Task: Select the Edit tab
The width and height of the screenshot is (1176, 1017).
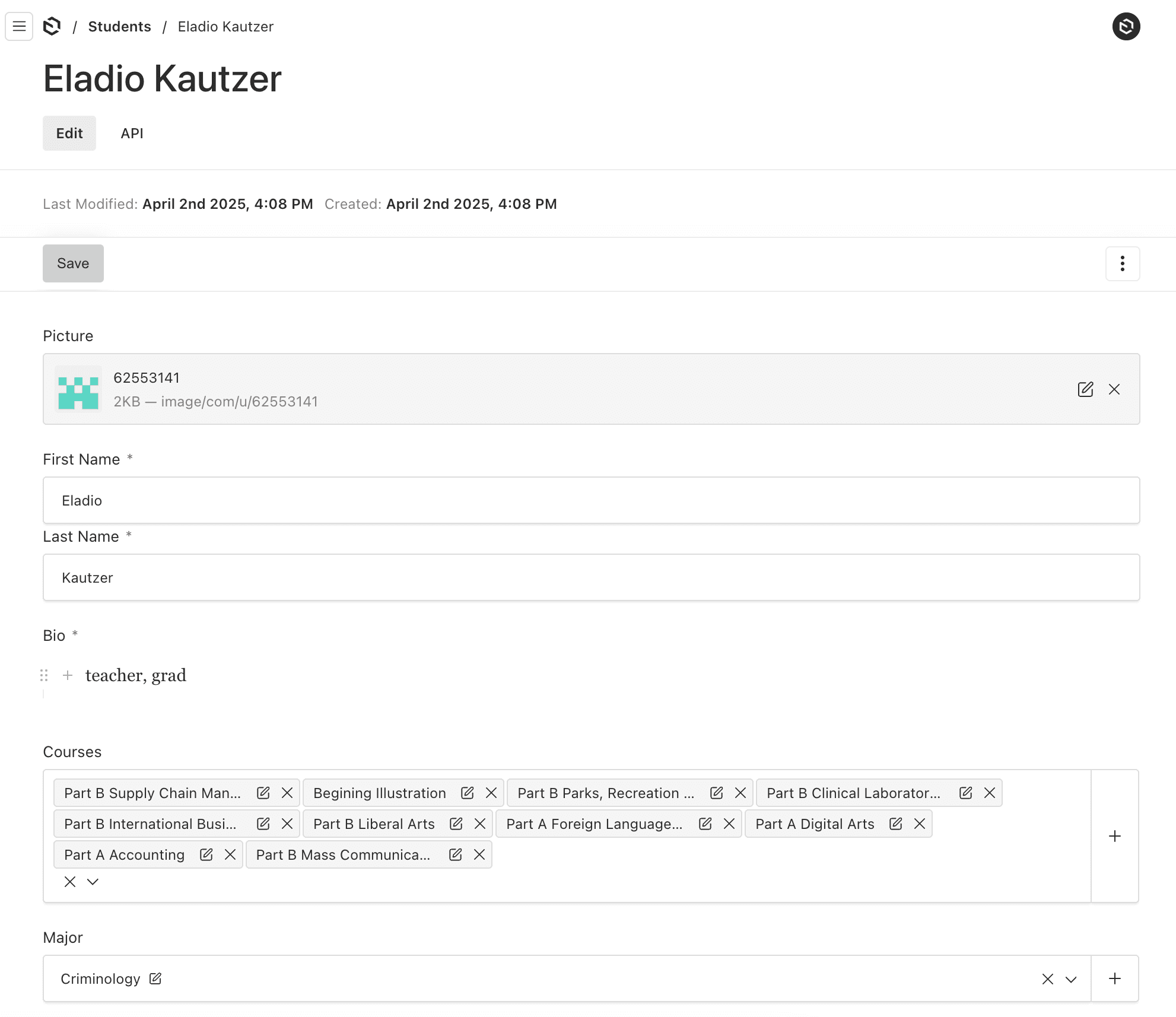Action: (69, 133)
